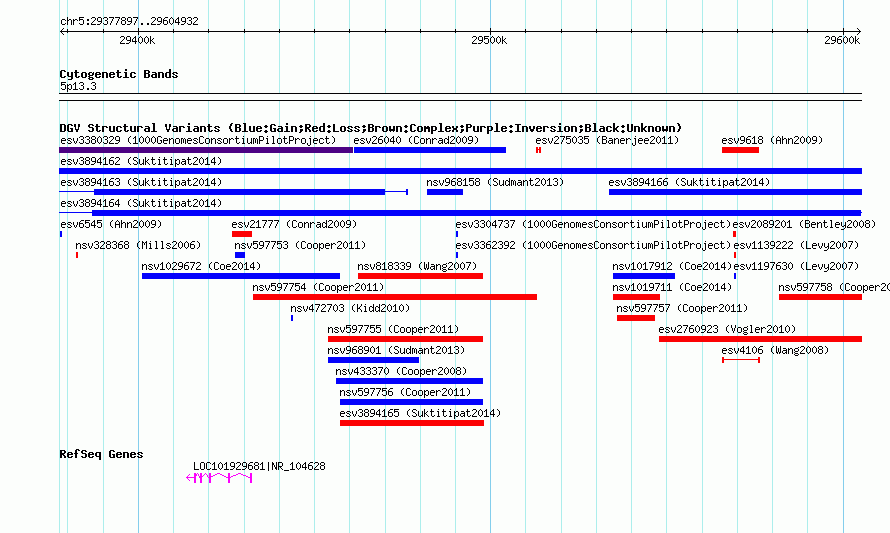Click the esv3380329 purple inversion bar
This screenshot has width=890, height=533.
click(206, 150)
